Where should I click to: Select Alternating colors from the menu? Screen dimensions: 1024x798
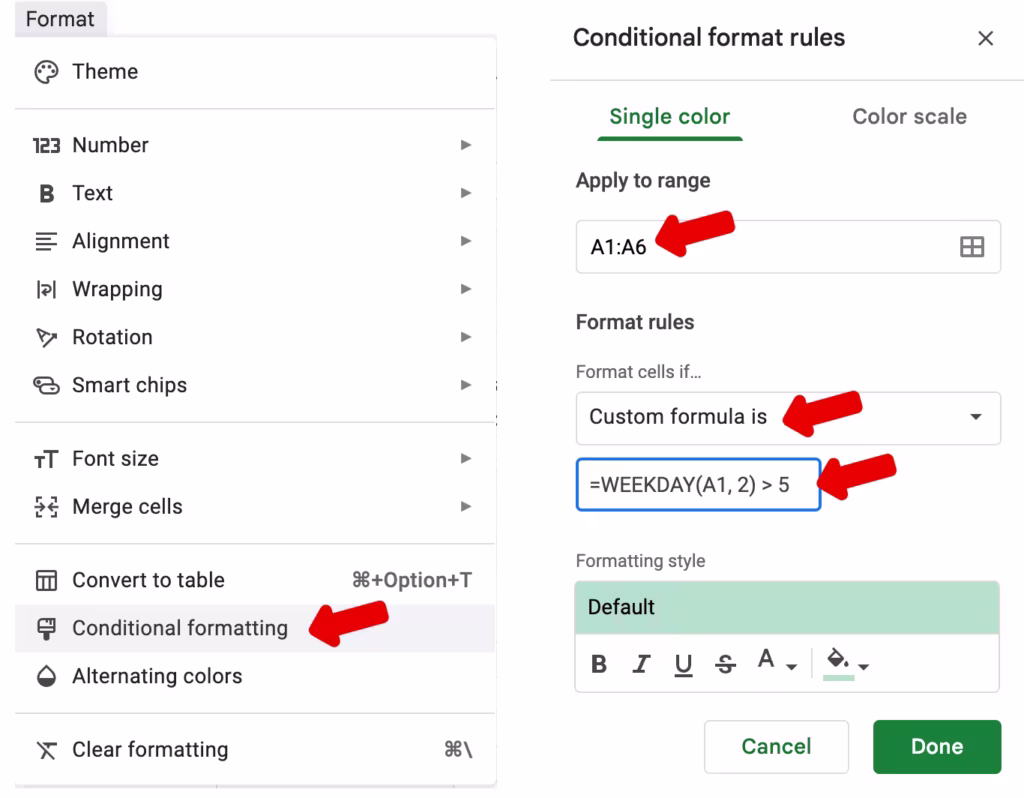[x=156, y=676]
